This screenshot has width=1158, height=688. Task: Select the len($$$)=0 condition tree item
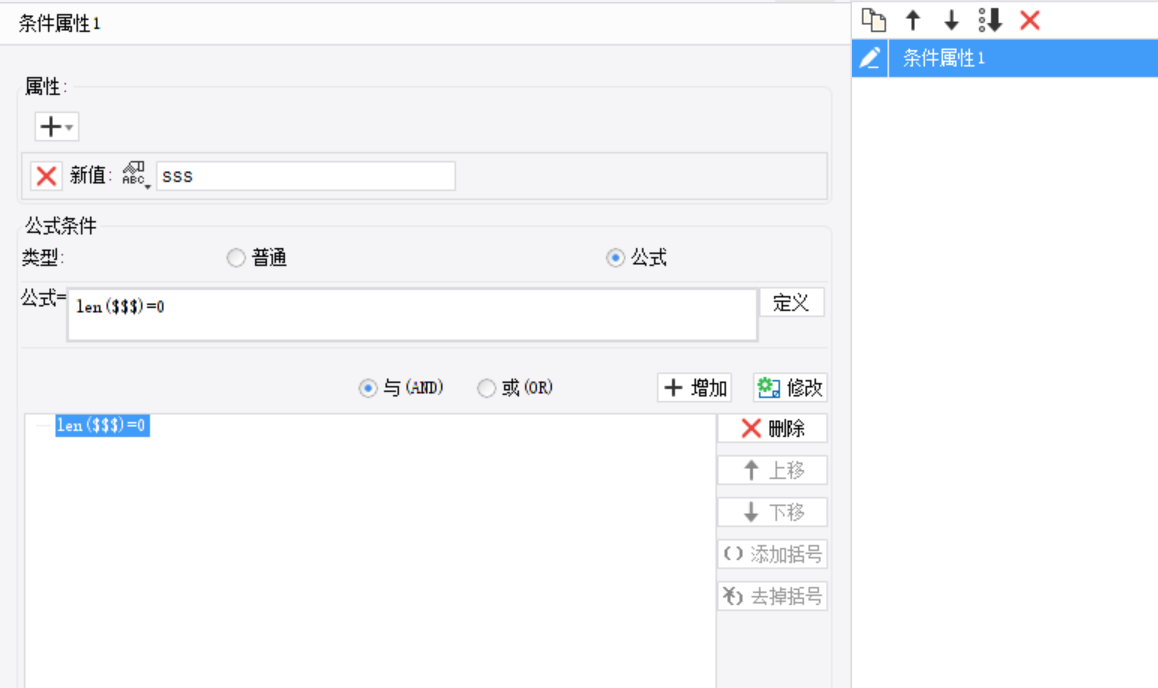[103, 425]
